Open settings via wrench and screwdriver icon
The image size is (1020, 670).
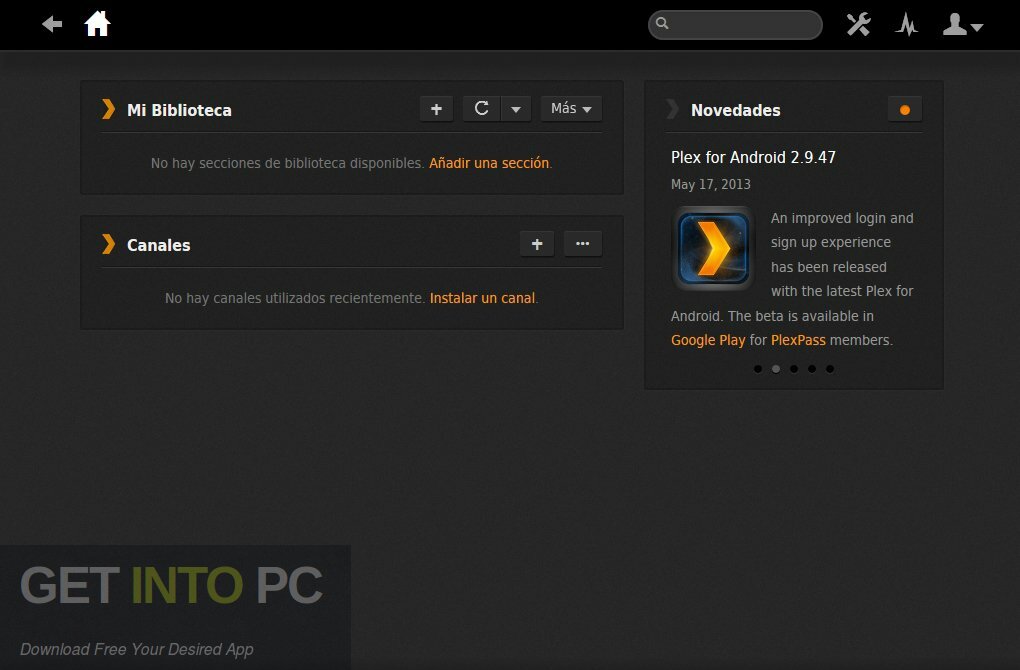[x=859, y=25]
